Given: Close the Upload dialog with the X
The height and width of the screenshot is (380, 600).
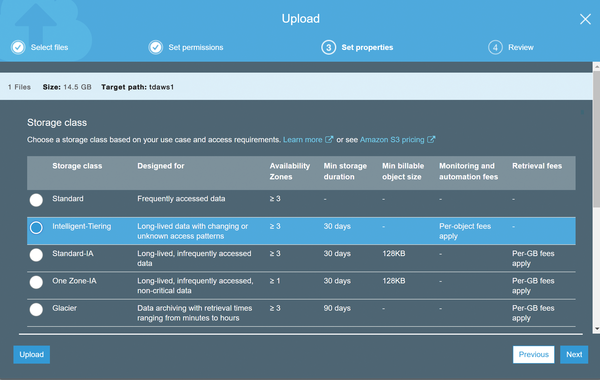Looking at the screenshot, I should tap(585, 19).
